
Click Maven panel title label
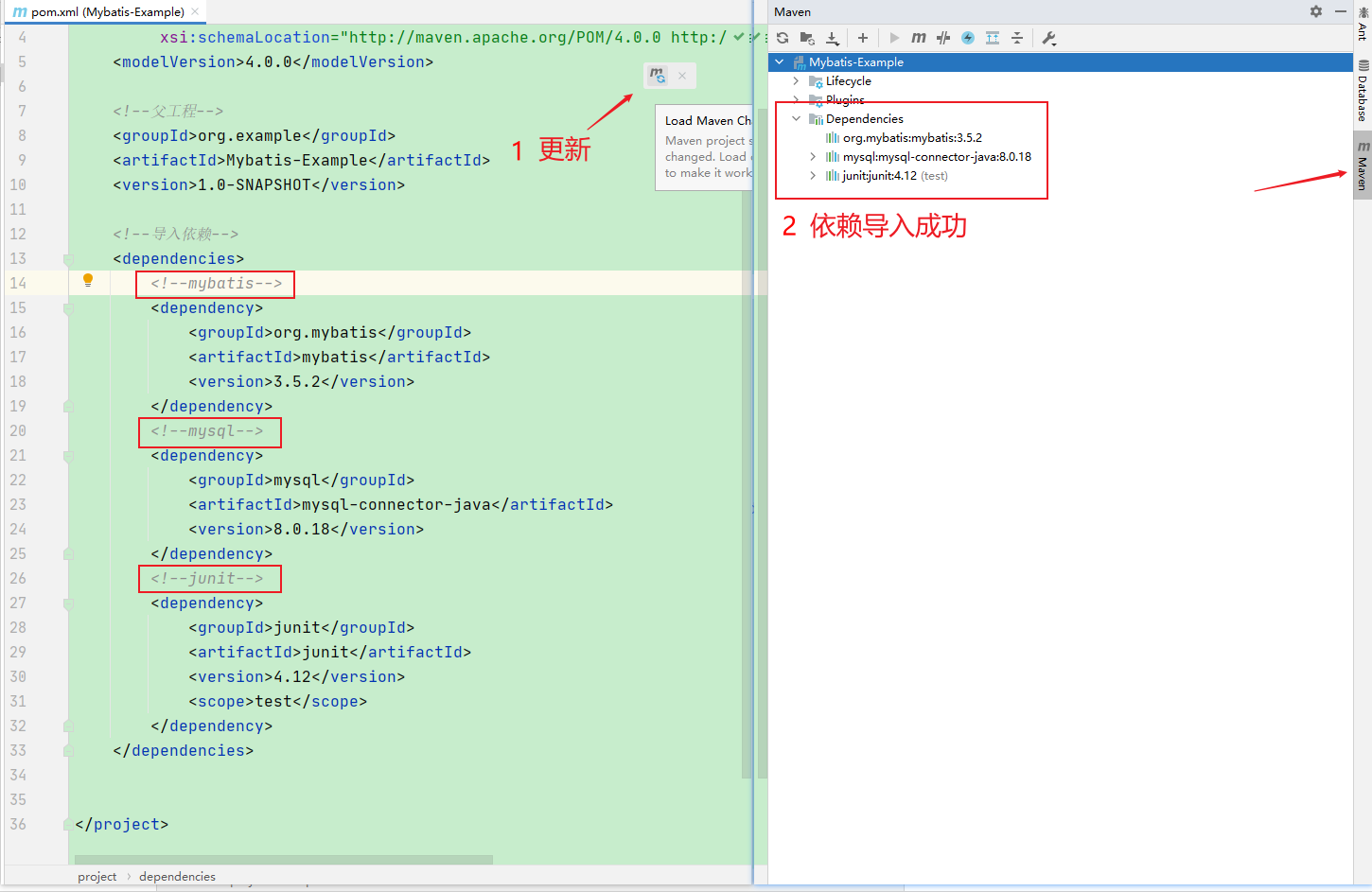(x=793, y=11)
